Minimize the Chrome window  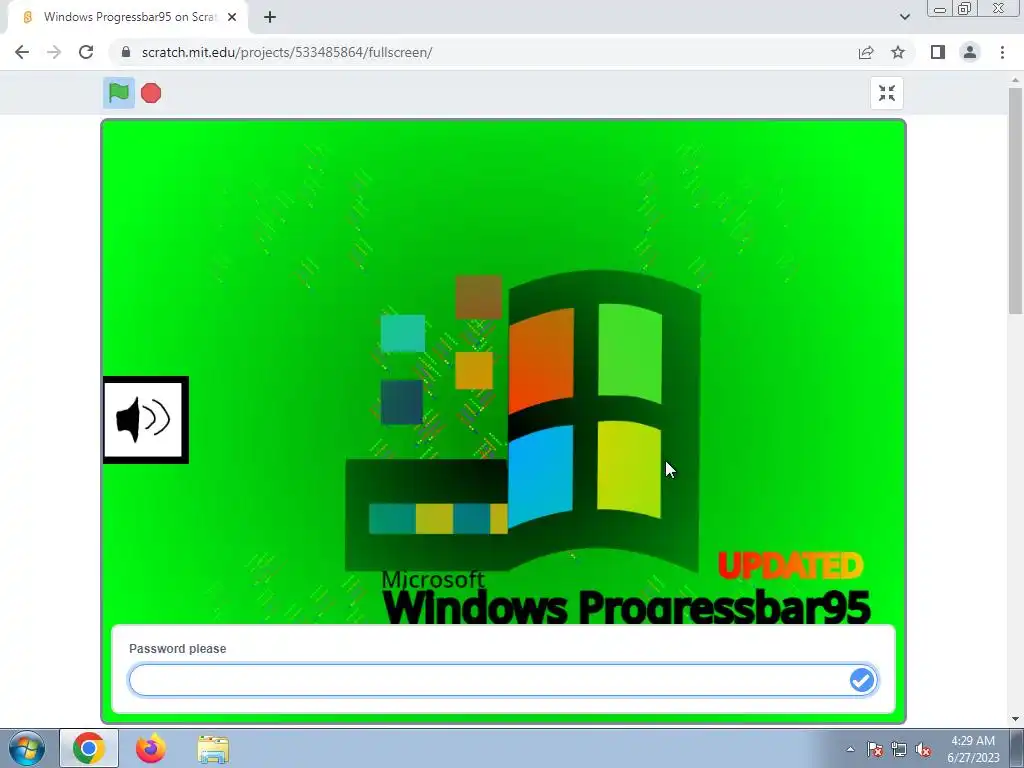(x=940, y=9)
